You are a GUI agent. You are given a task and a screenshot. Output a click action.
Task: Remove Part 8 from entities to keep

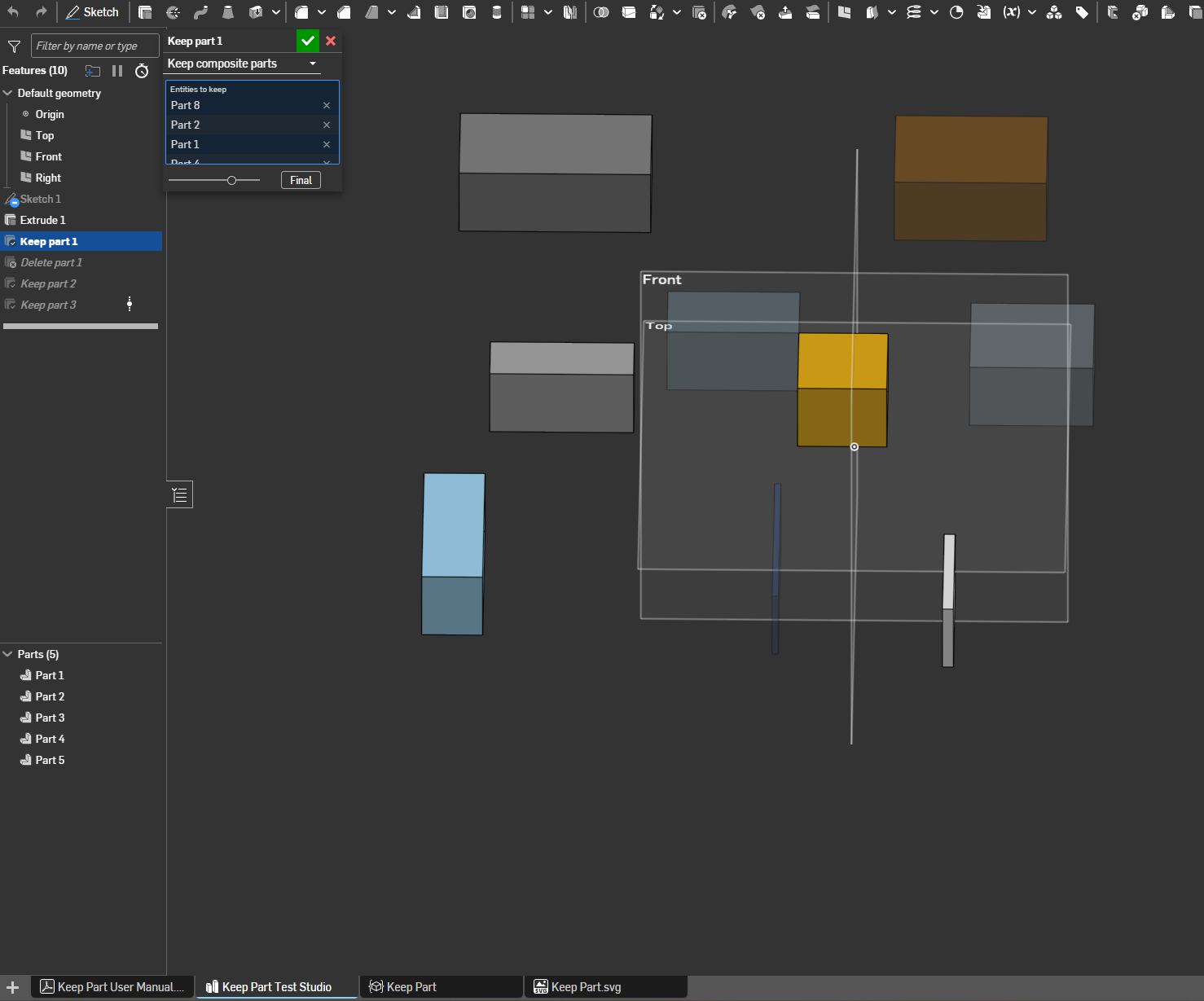pos(327,105)
